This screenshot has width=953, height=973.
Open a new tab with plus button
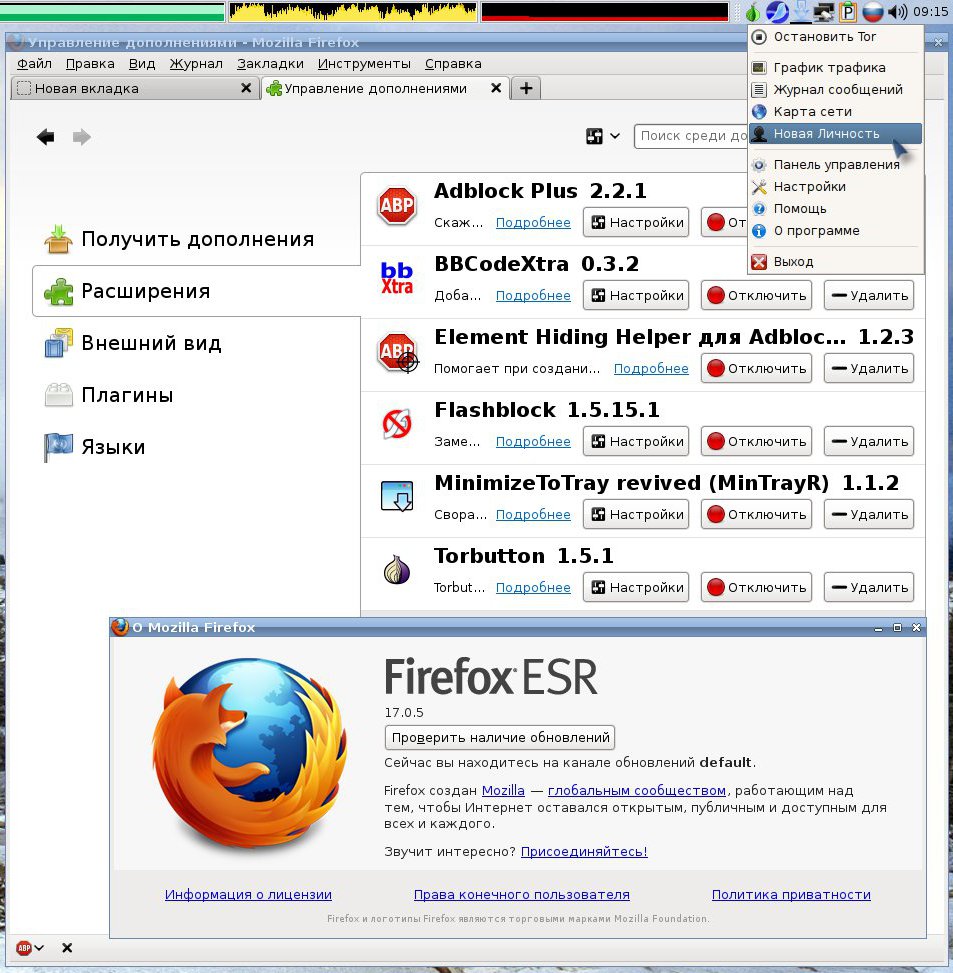[x=526, y=88]
